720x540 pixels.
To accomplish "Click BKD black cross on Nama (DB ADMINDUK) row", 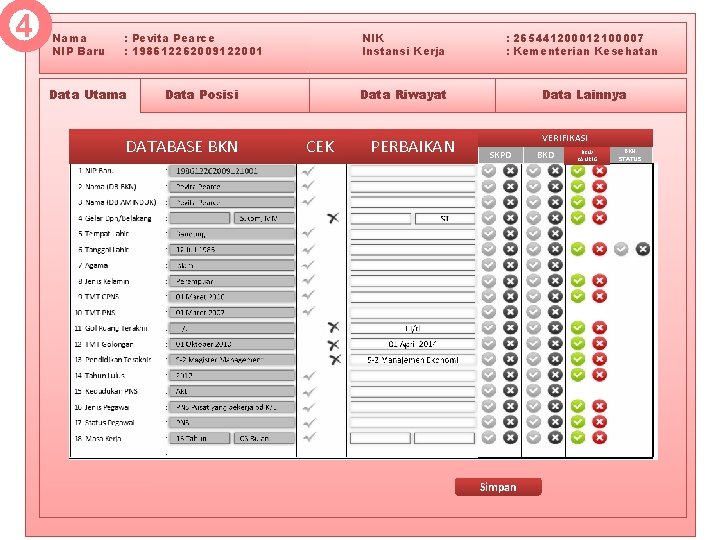I will click(x=555, y=202).
